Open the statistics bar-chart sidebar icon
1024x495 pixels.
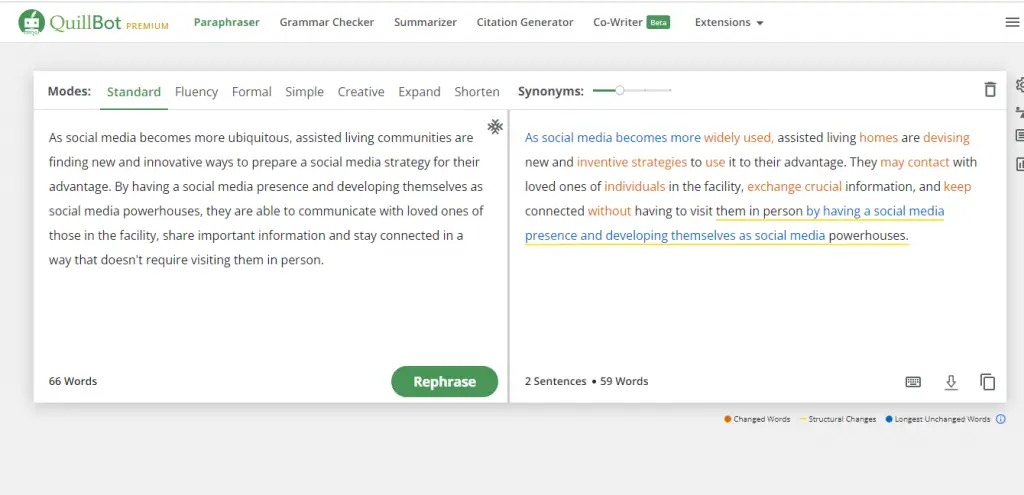[x=1019, y=163]
